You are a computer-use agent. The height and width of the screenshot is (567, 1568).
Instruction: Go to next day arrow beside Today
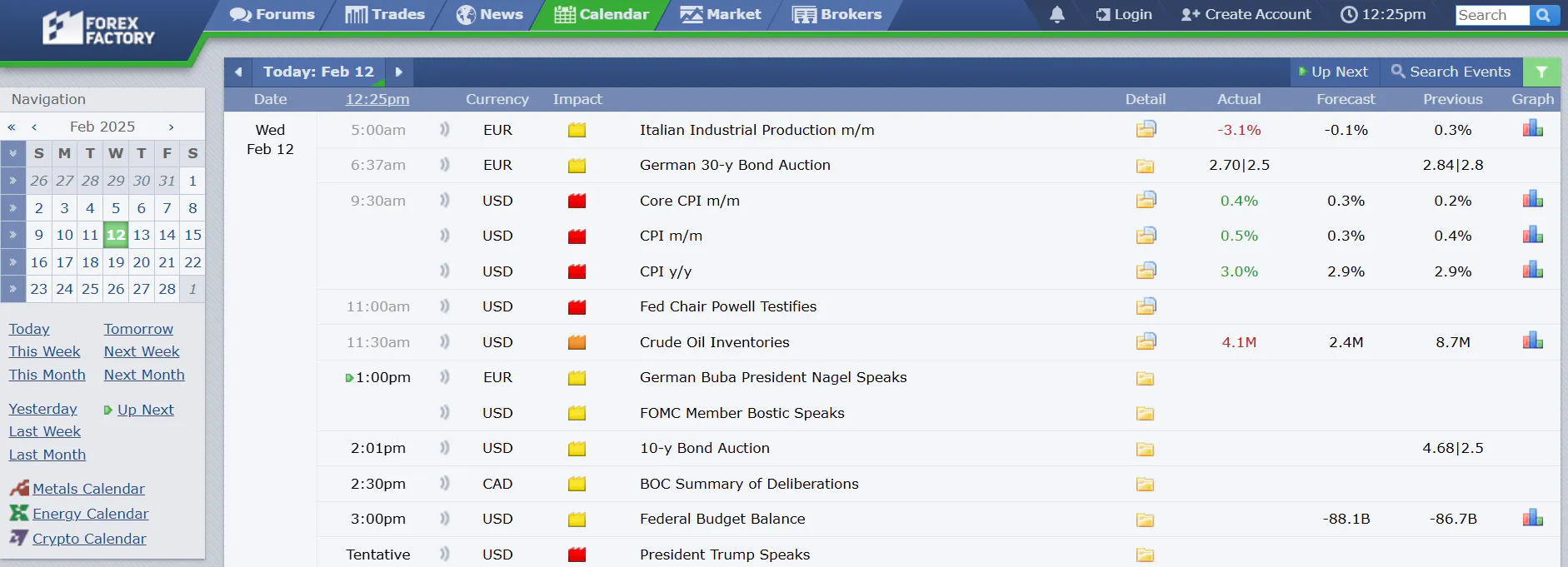click(x=399, y=72)
